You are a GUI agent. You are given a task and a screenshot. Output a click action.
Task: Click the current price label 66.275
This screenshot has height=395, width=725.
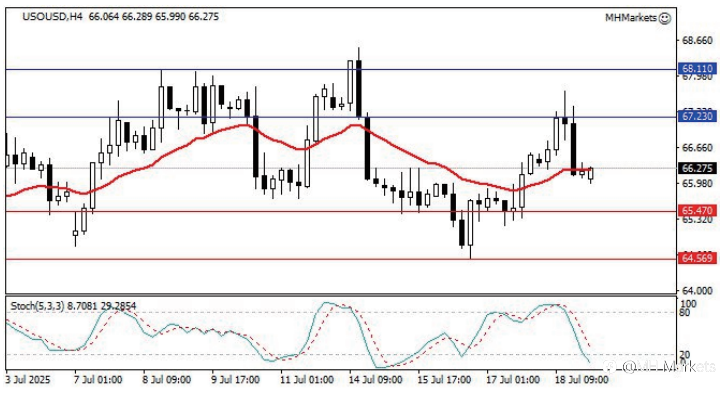point(697,168)
